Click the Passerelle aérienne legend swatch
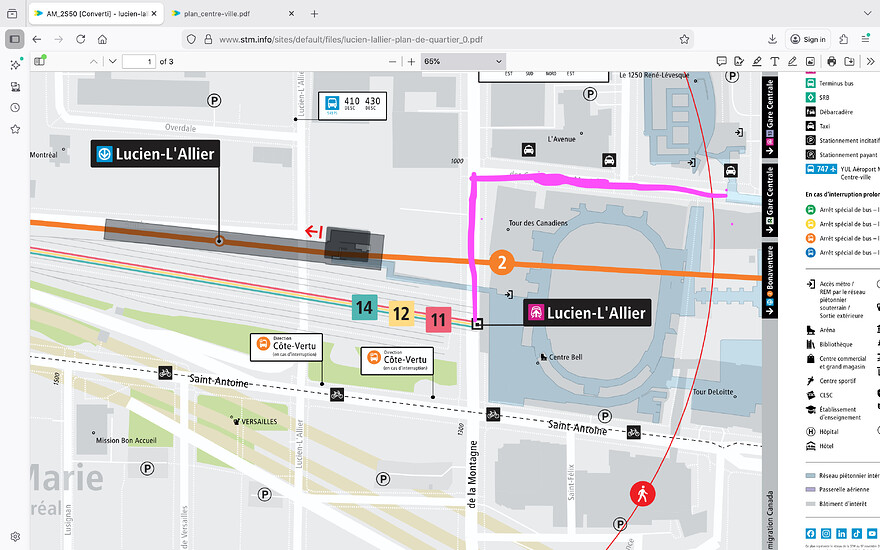880x550 pixels. (810, 489)
